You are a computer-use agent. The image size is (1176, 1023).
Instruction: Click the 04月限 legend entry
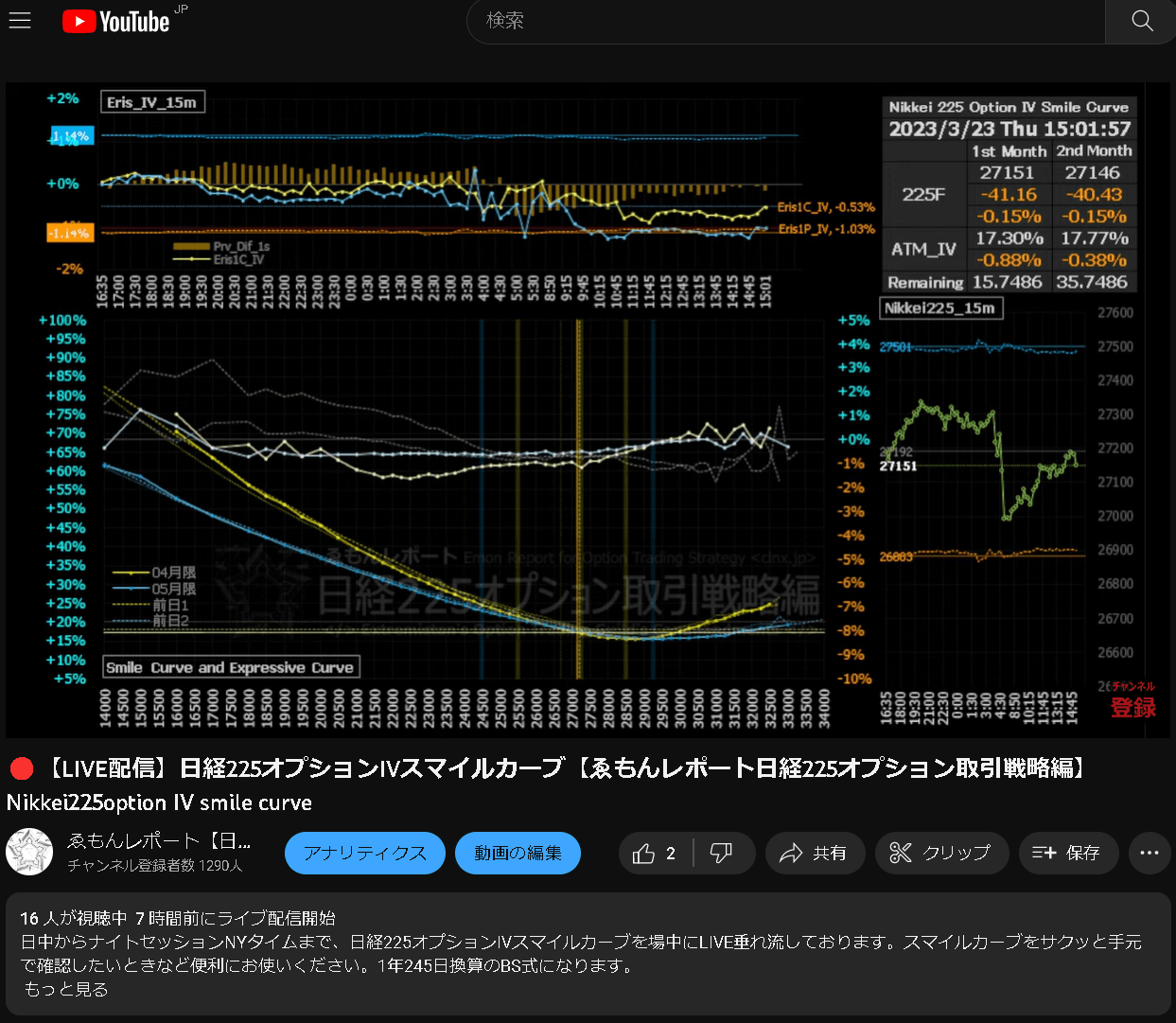pos(155,573)
